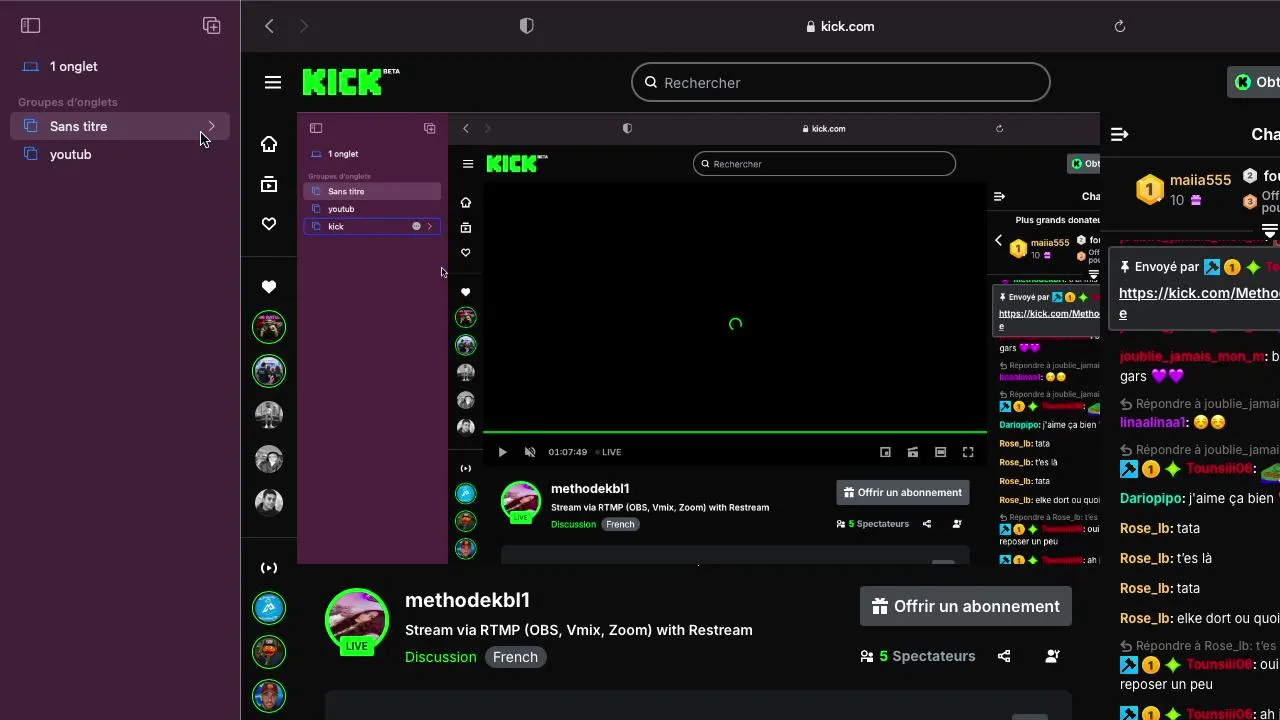The image size is (1280, 720).
Task: Click the French language tag
Action: tap(515, 657)
